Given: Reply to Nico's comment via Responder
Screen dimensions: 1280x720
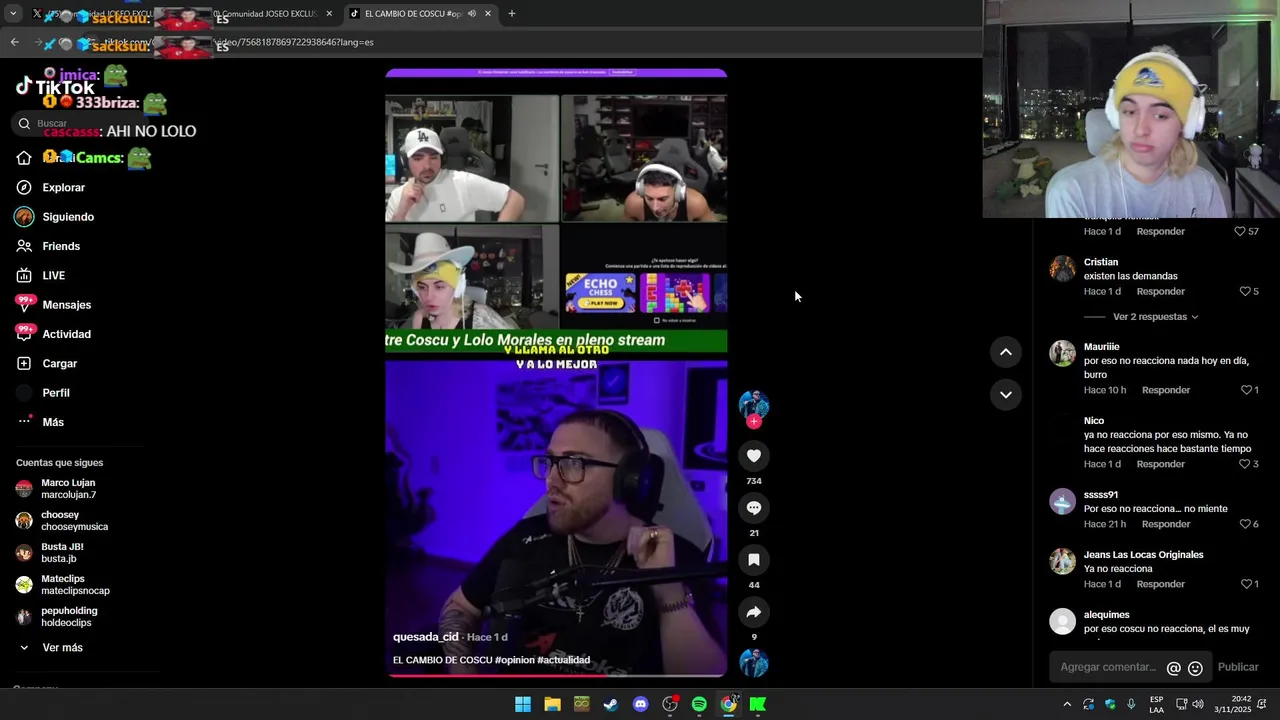Looking at the screenshot, I should point(1160,464).
